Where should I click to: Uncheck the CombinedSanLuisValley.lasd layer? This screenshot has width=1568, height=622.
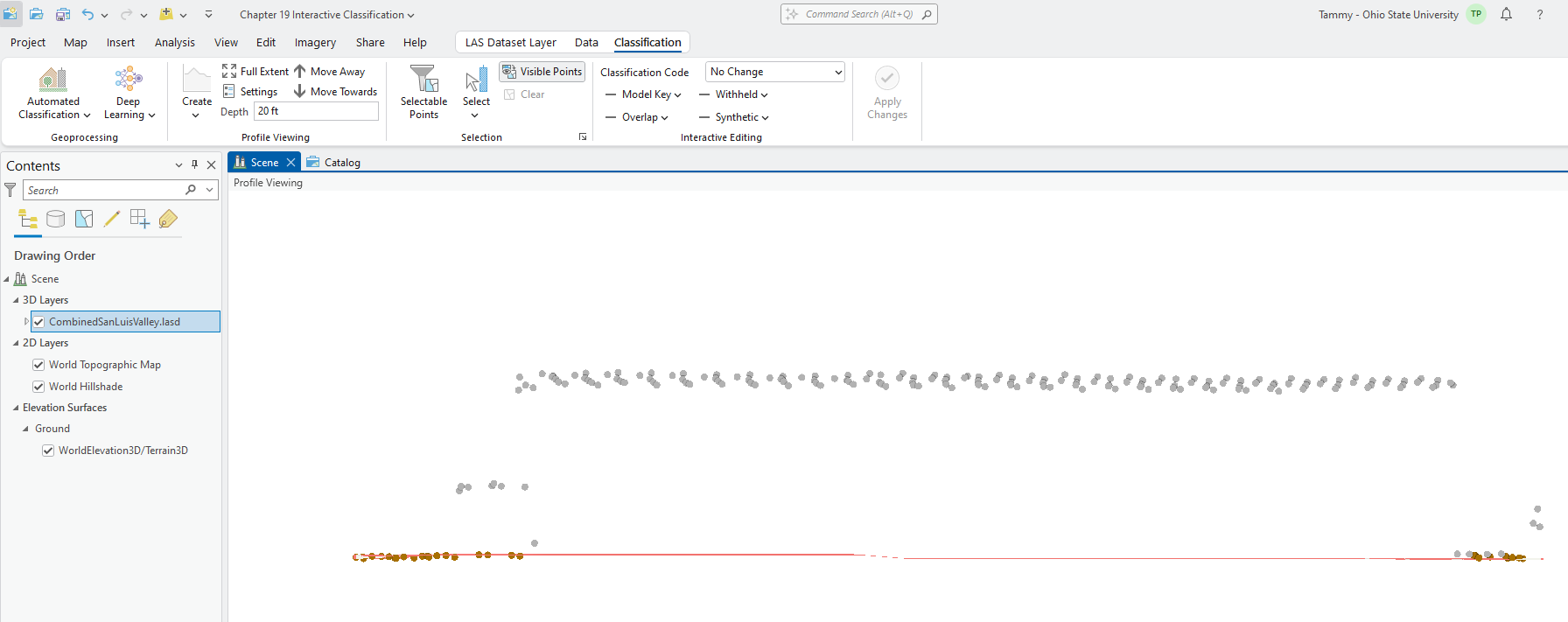[x=38, y=322]
